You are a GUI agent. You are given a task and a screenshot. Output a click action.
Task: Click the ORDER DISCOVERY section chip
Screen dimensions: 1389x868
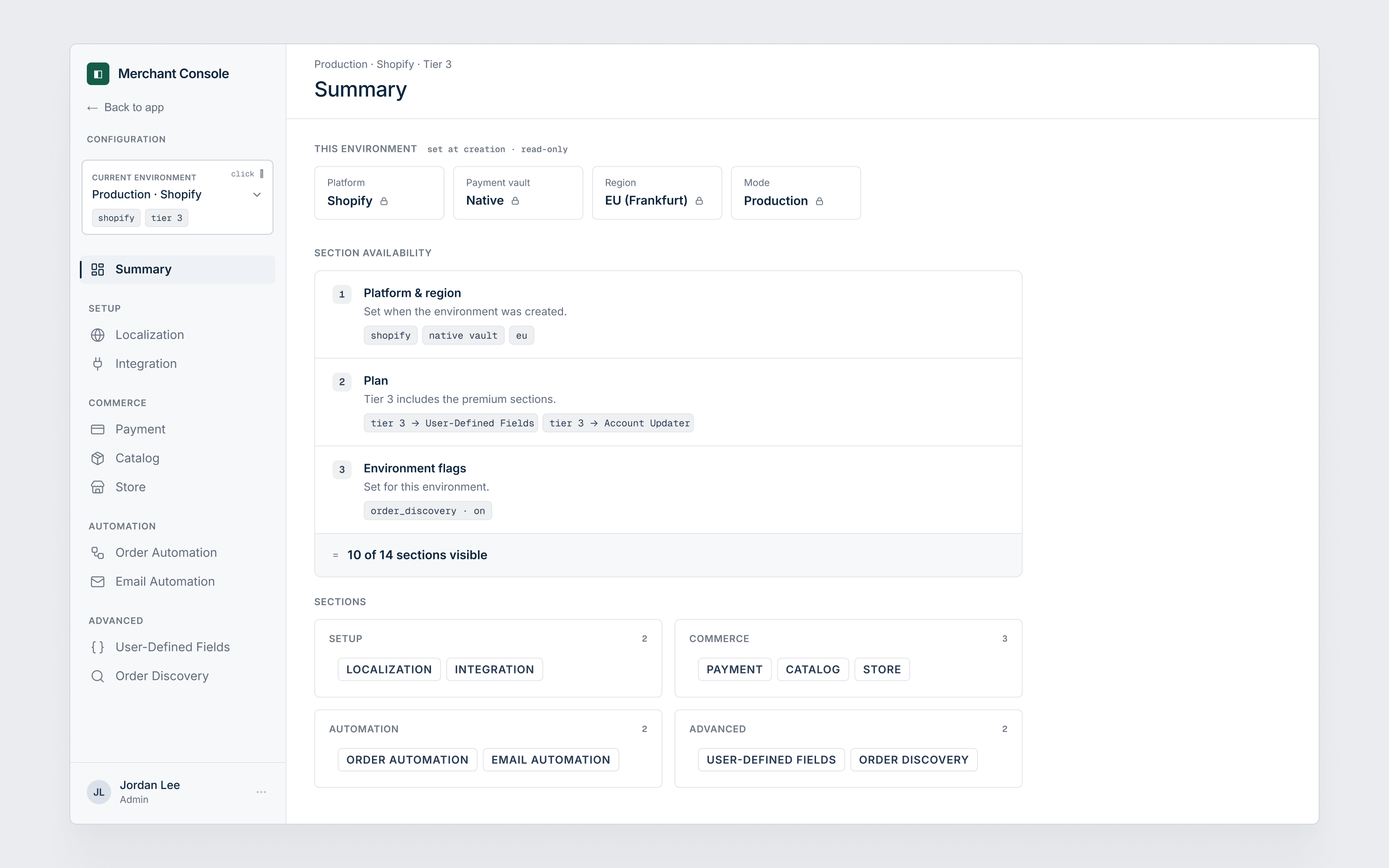pos(914,759)
